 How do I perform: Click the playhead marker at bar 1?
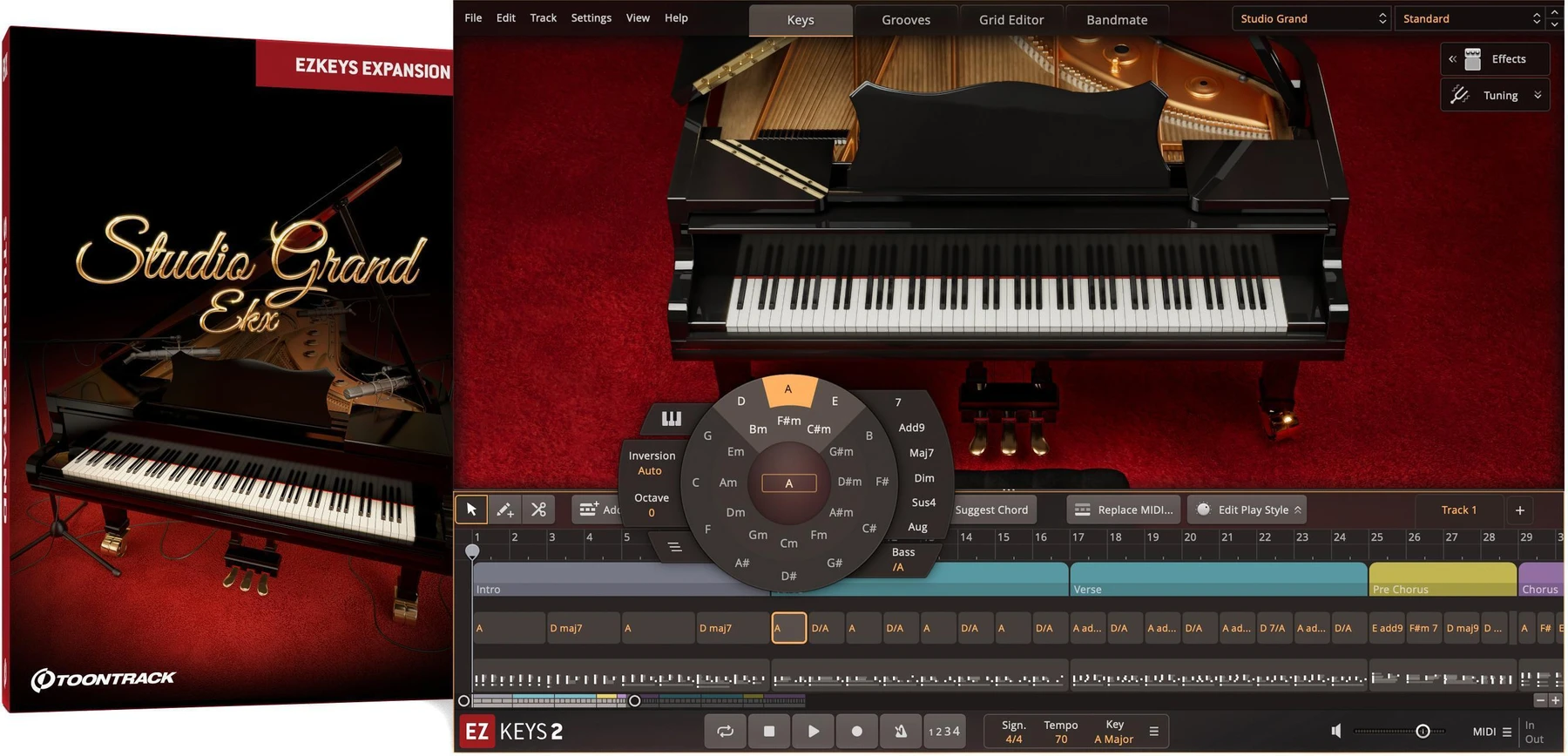coord(472,551)
